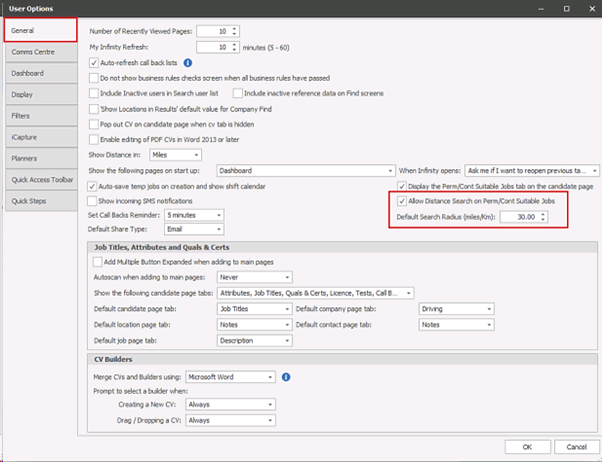The height and width of the screenshot is (462, 602).
Task: Enable Pop out CV on candidate page option
Action: (94, 123)
